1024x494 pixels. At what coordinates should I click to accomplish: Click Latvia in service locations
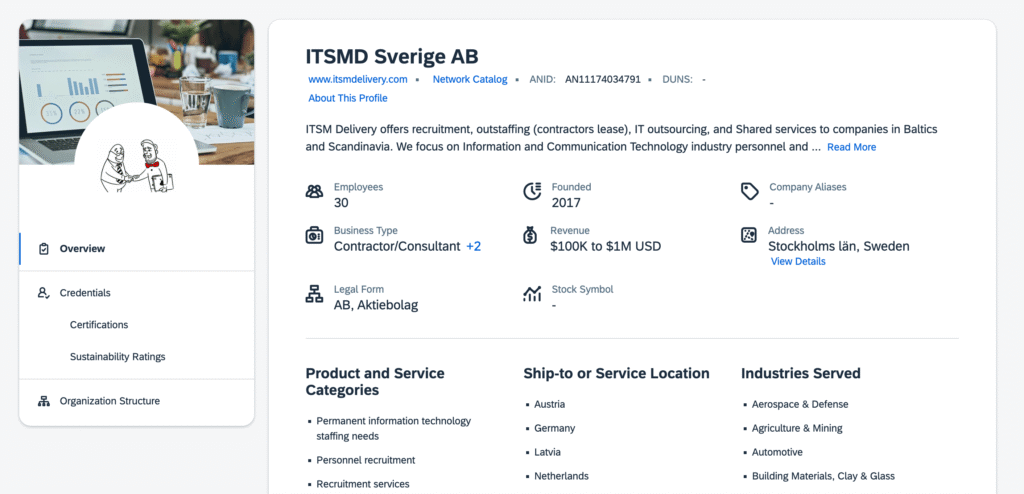coord(547,452)
